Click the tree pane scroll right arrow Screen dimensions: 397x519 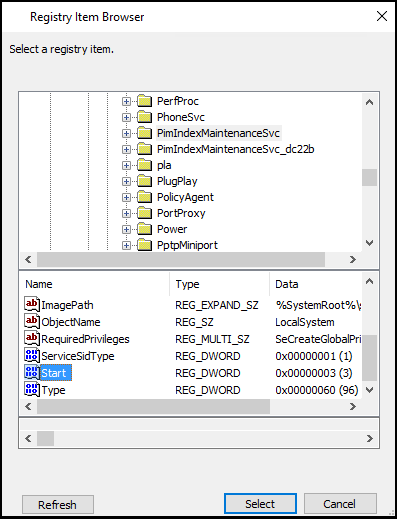point(353,259)
